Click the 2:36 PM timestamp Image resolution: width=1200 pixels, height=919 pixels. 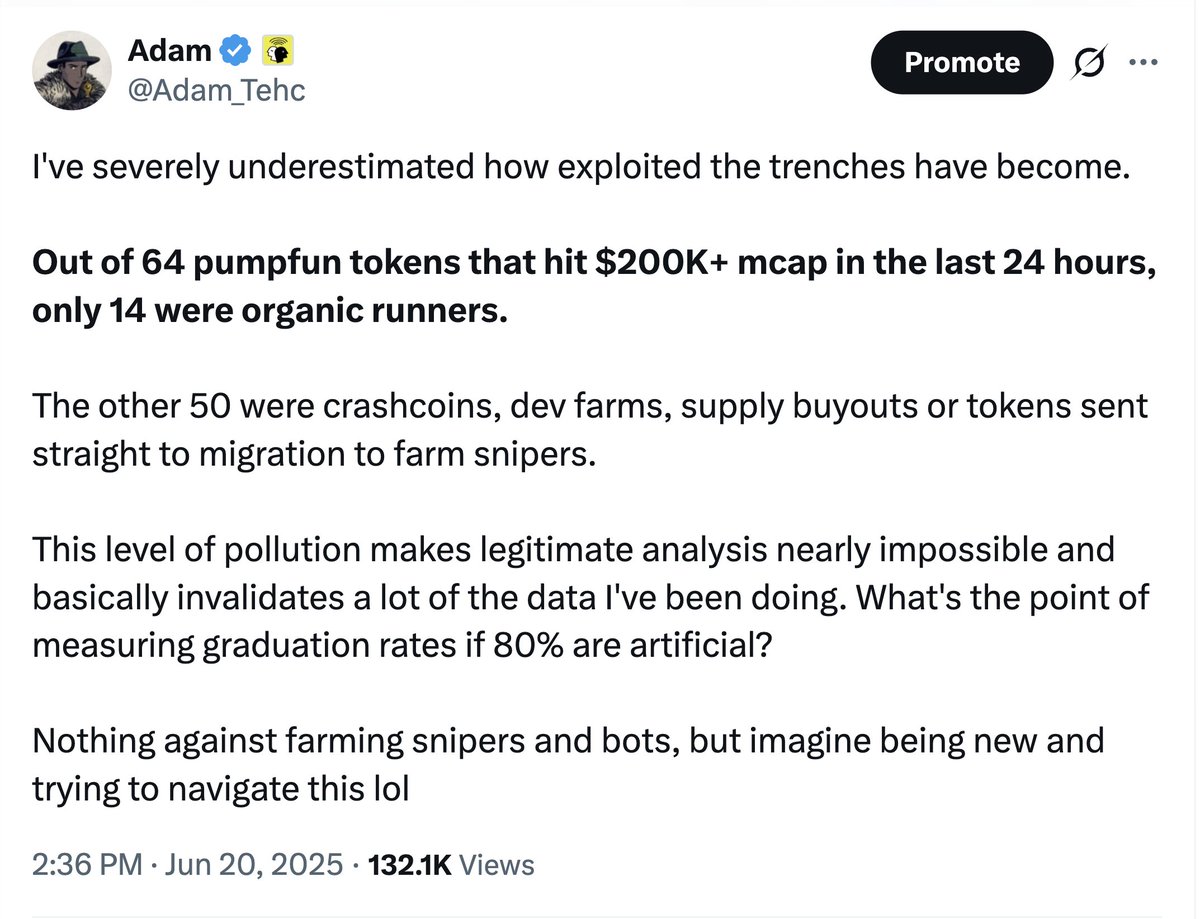[x=88, y=864]
